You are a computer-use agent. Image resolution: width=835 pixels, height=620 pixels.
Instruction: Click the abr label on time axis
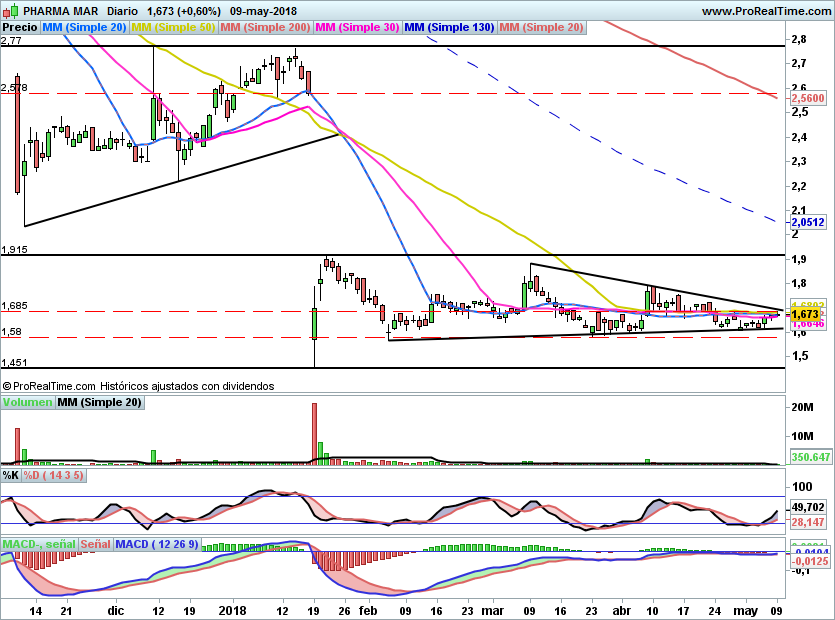point(621,610)
